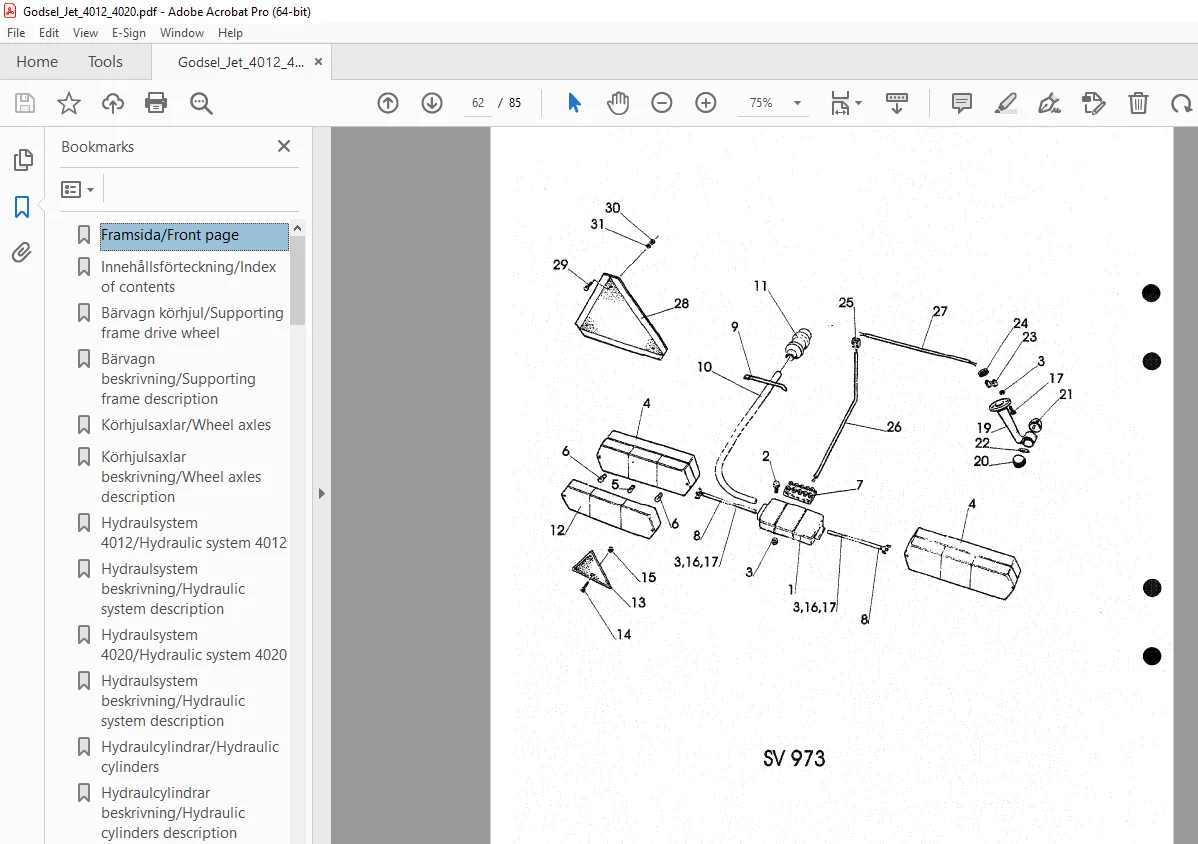Open Körhjulsaxlar/Wheel axles bookmark

pos(186,425)
